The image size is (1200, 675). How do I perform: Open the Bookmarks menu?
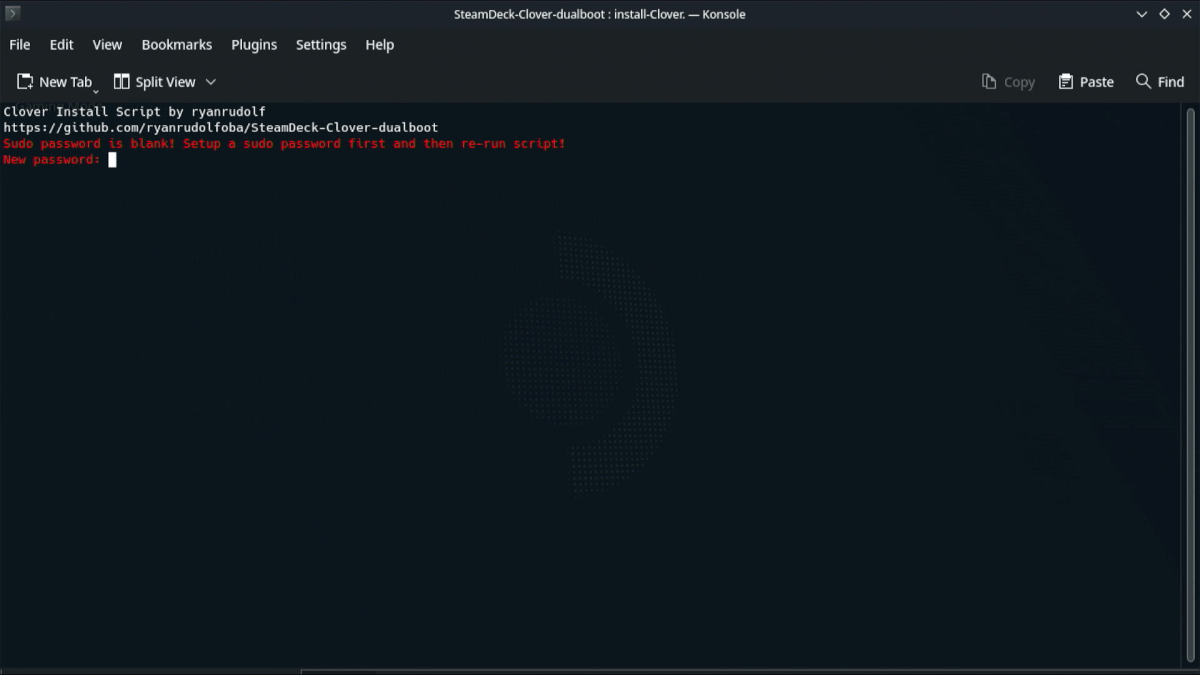[177, 45]
